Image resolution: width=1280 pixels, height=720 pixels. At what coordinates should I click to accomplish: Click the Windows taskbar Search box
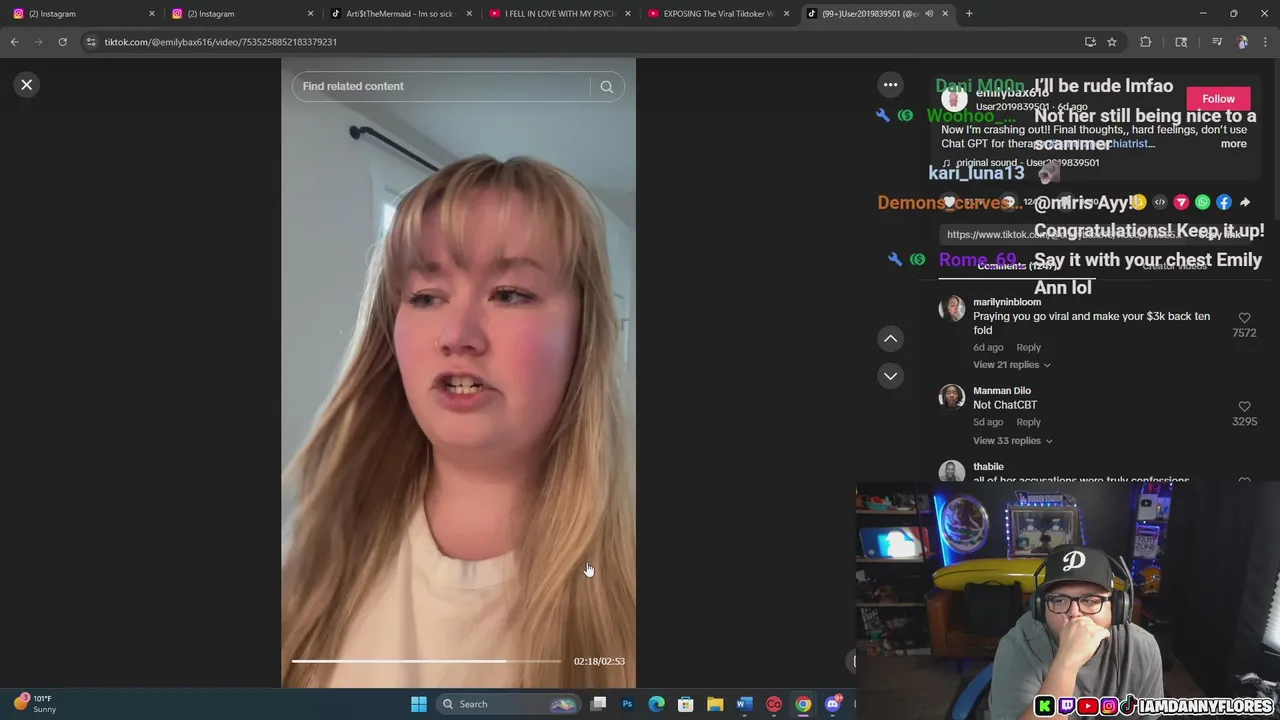(x=509, y=704)
